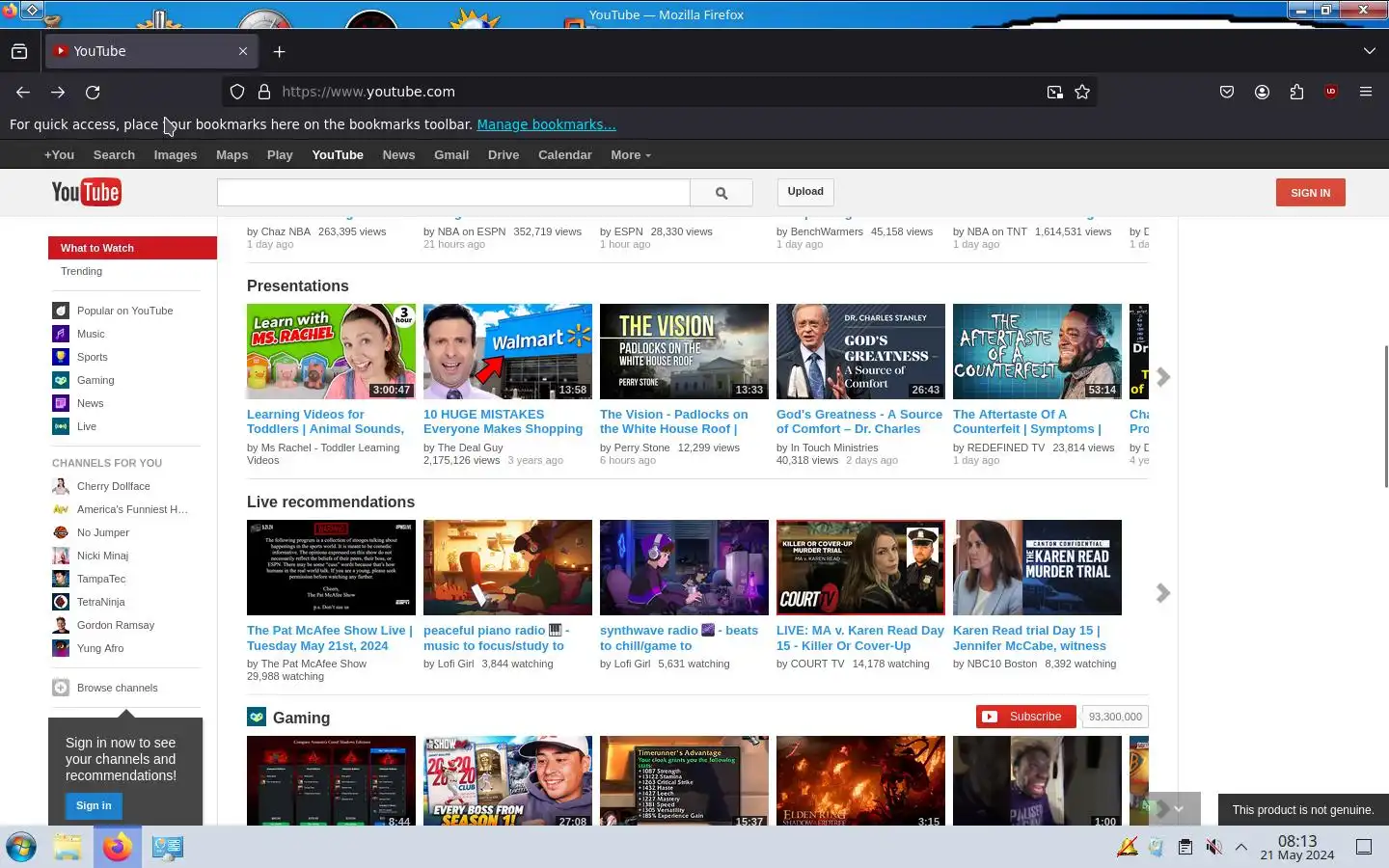This screenshot has width=1389, height=868.
Task: Open new tab with plus button
Action: click(x=279, y=51)
